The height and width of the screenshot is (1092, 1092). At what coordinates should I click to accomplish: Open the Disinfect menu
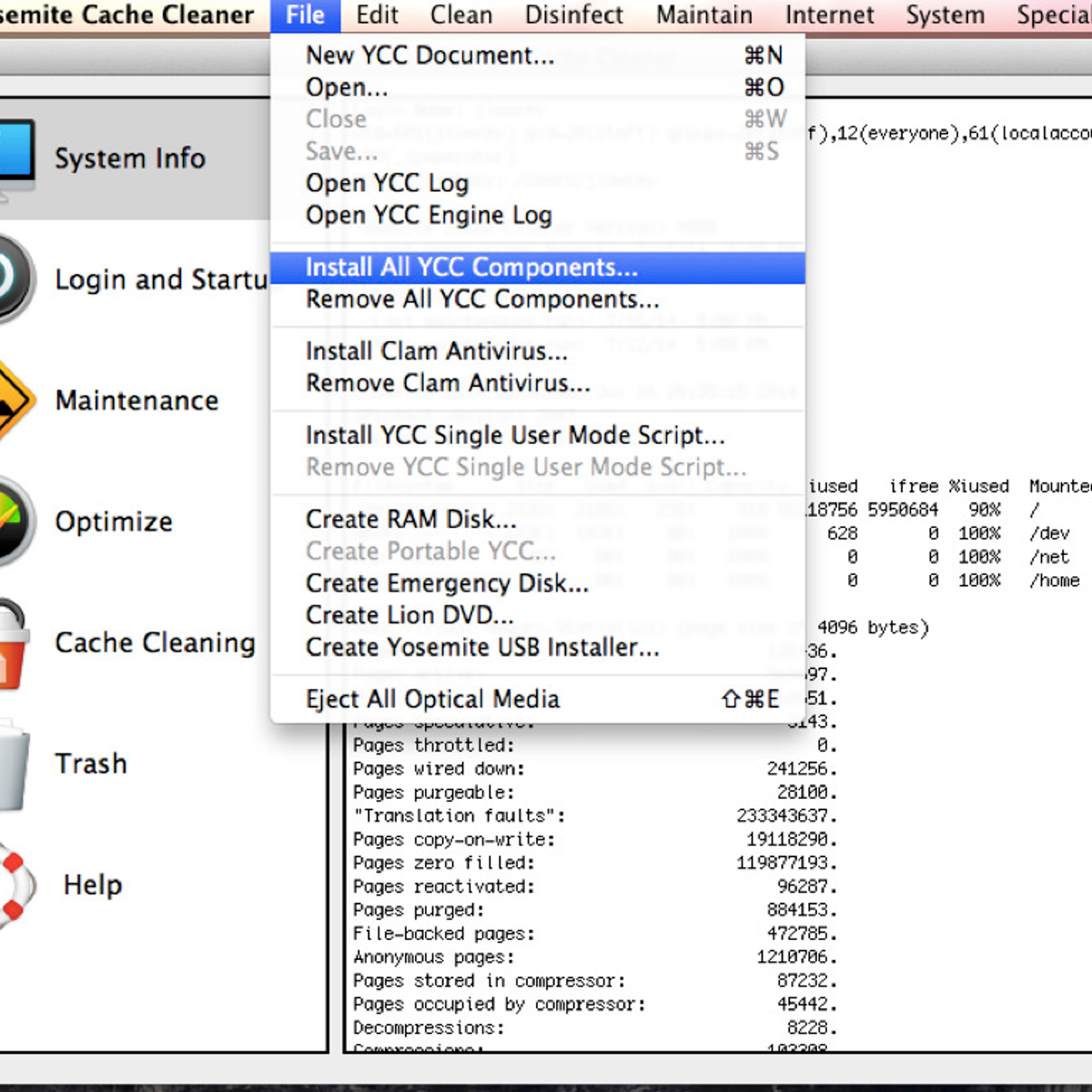[574, 15]
